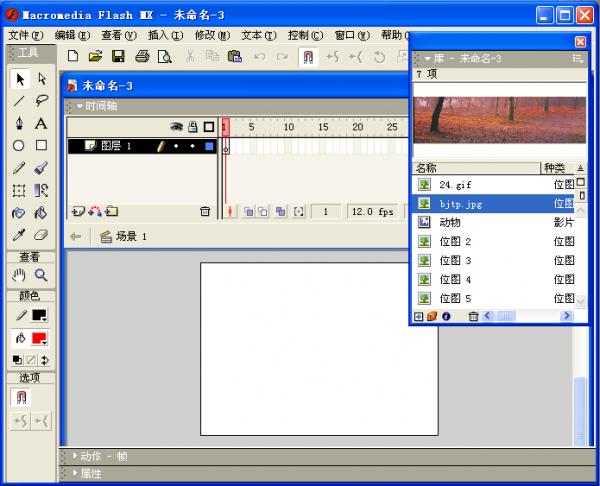Click the Save toolbar icon
This screenshot has height=486, width=600.
click(x=118, y=56)
